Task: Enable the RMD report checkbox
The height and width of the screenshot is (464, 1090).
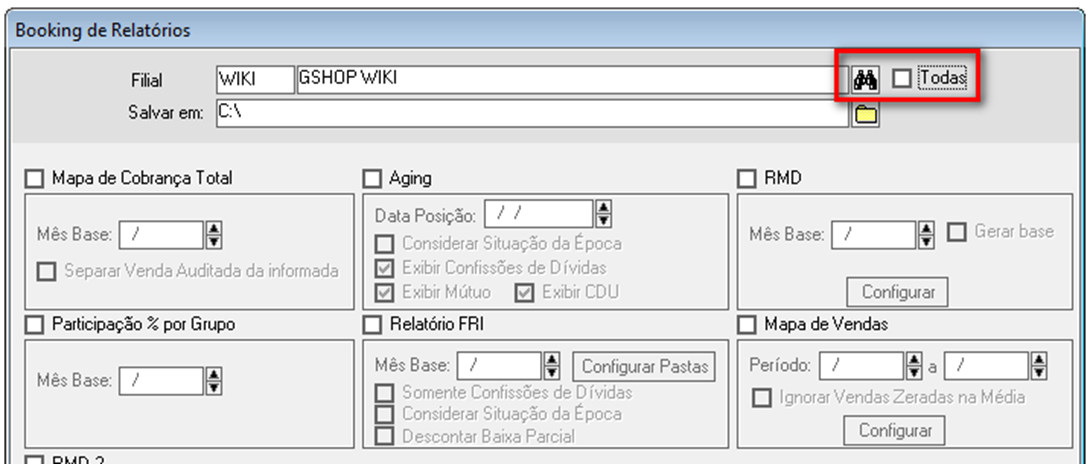Action: (747, 179)
